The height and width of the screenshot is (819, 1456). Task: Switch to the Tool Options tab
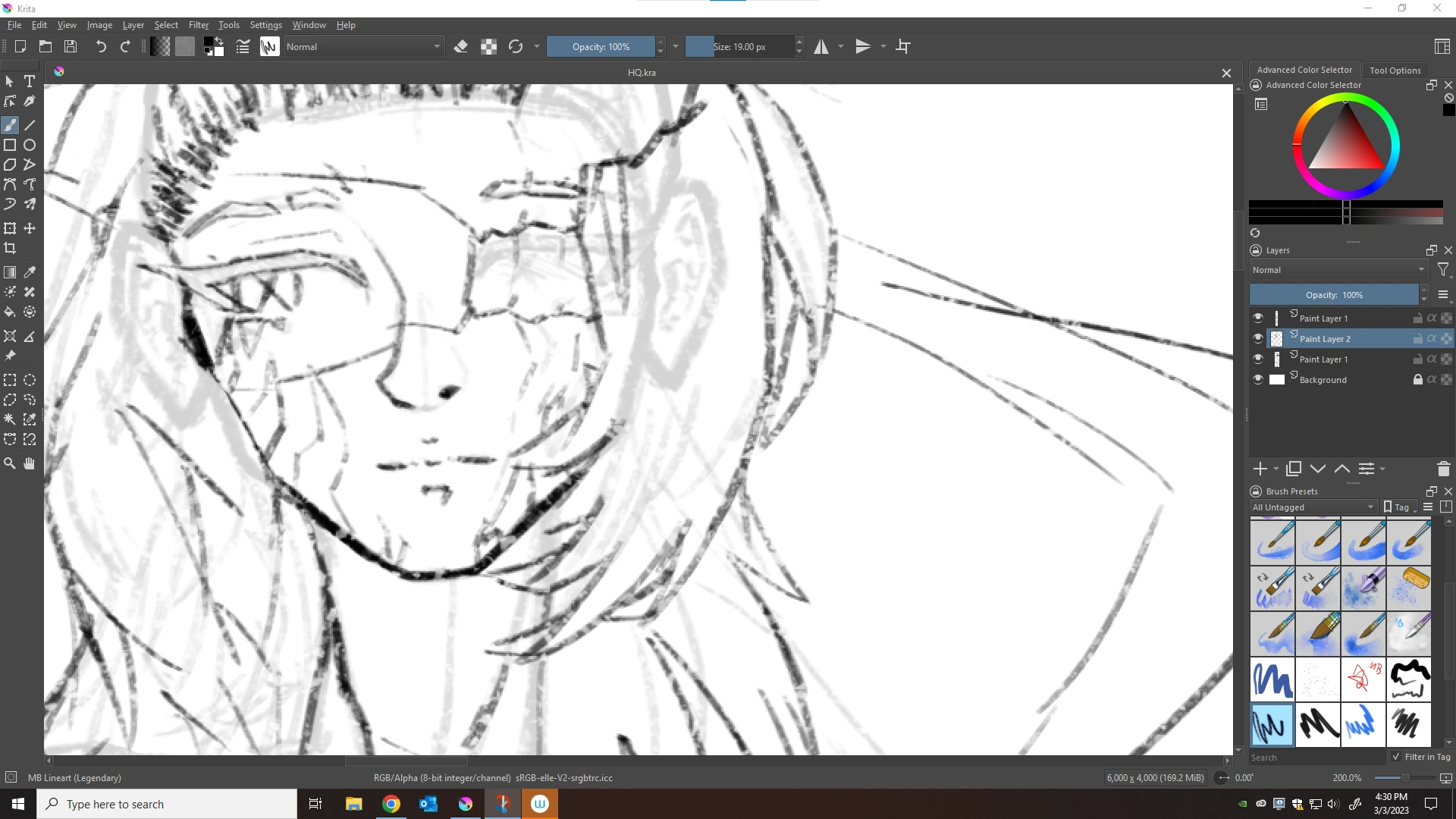click(x=1395, y=70)
